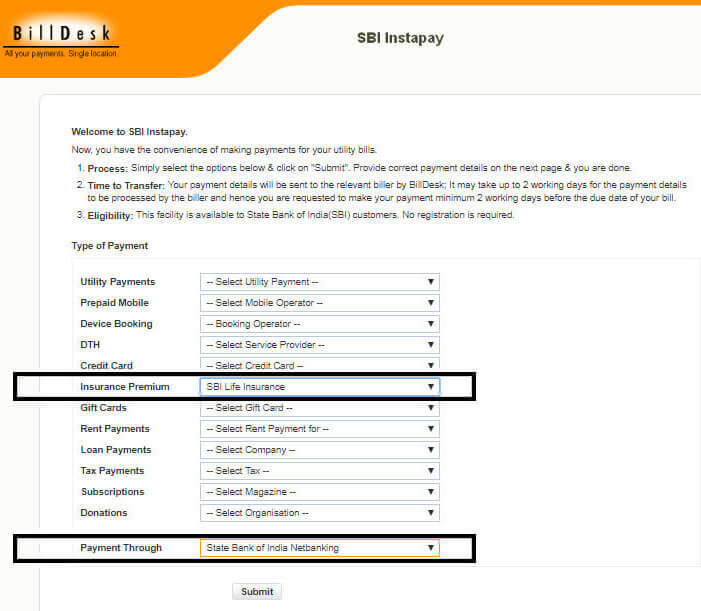Viewport: 701px width, 611px height.
Task: Open the Select Magazine dropdown
Action: click(320, 492)
